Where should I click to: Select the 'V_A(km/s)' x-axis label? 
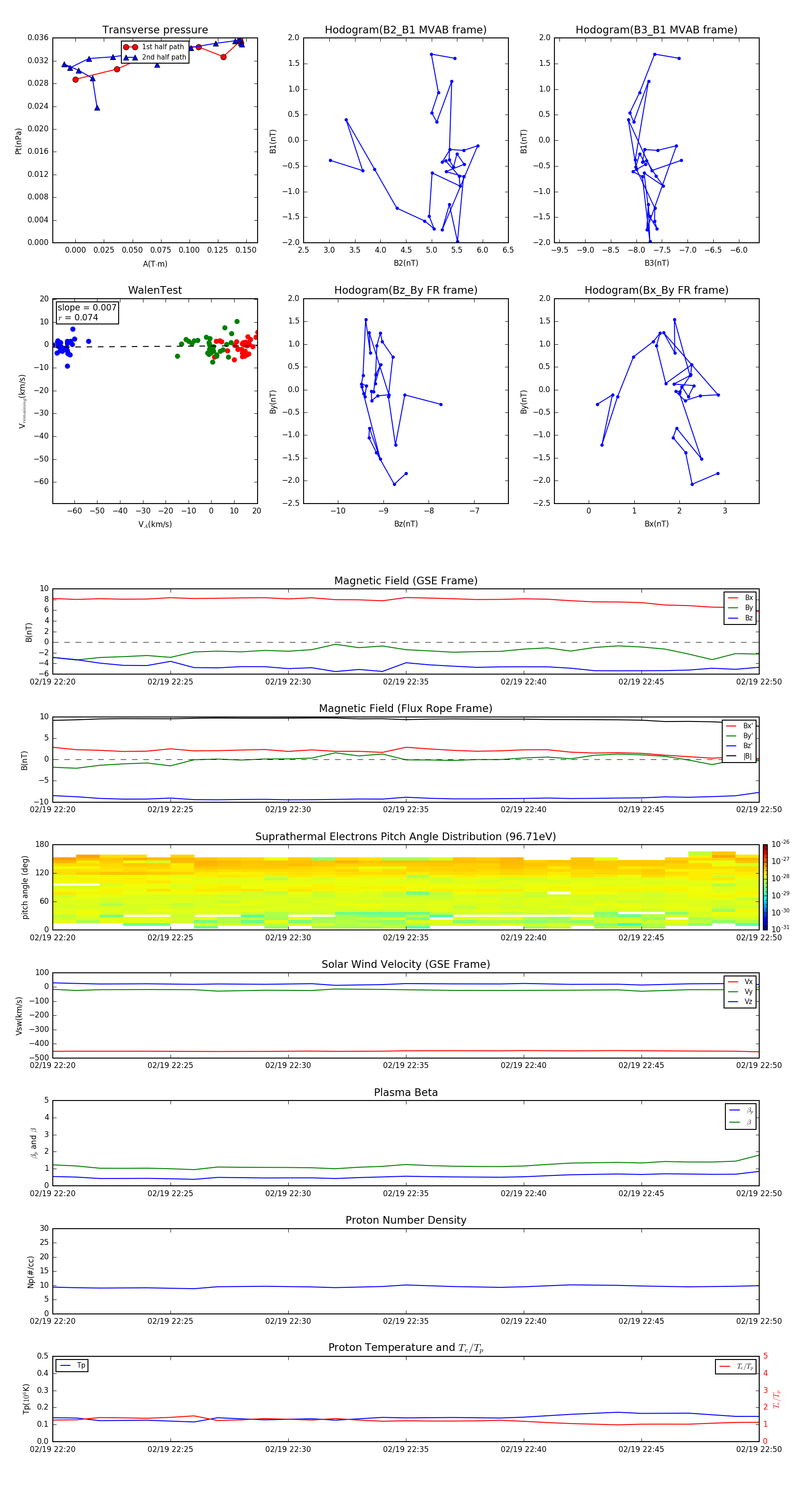[155, 525]
